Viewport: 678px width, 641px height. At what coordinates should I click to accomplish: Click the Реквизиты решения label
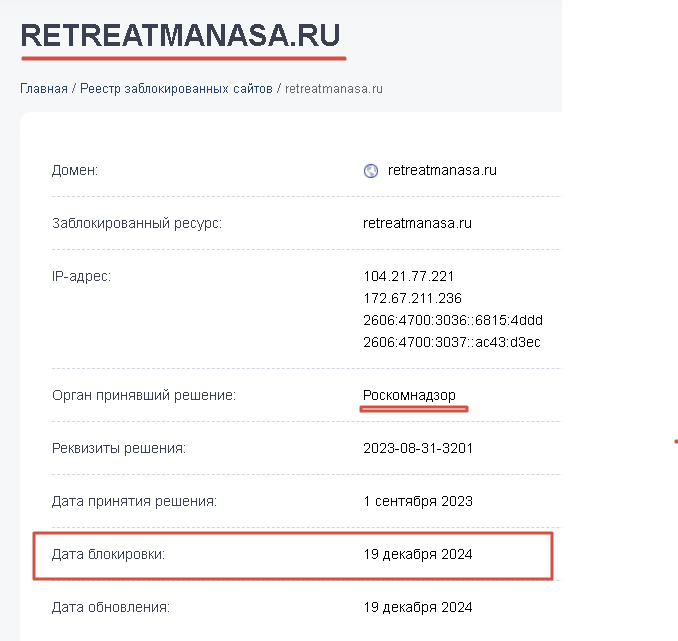point(119,448)
